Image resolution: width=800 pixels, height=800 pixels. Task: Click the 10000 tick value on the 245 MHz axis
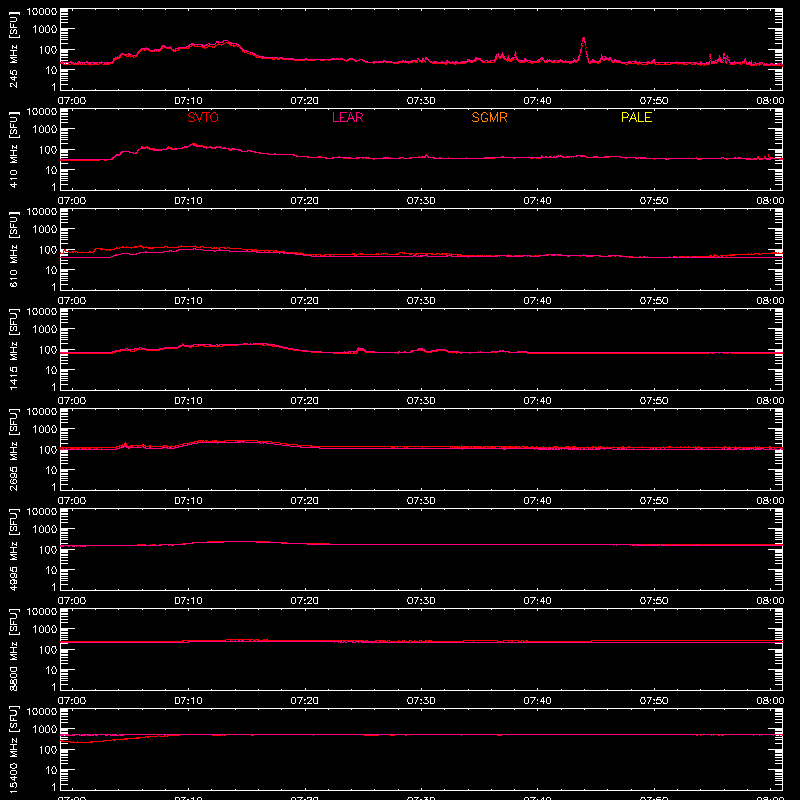tap(42, 12)
